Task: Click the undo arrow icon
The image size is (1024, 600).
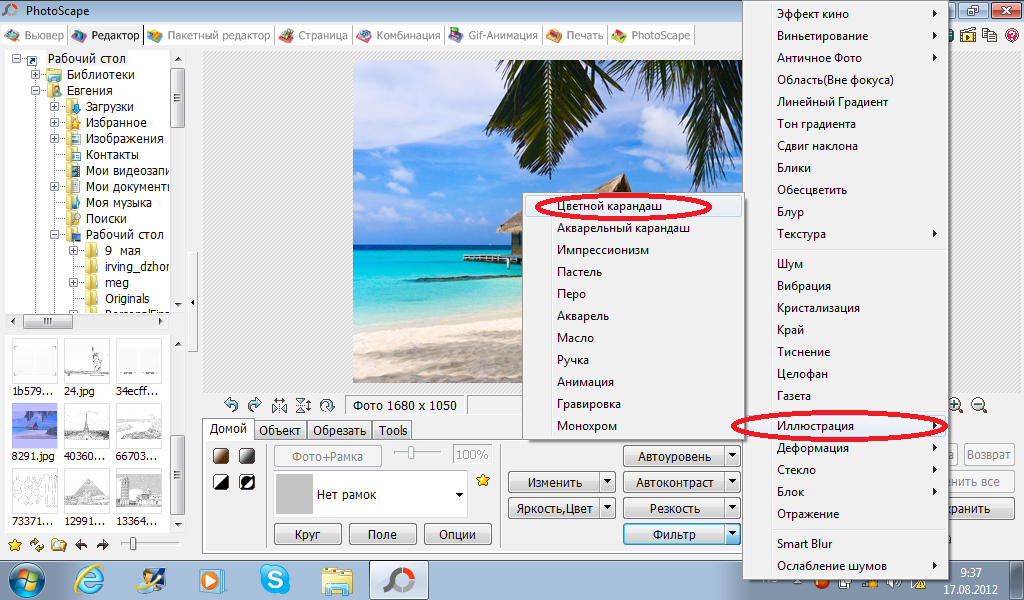Action: 231,405
